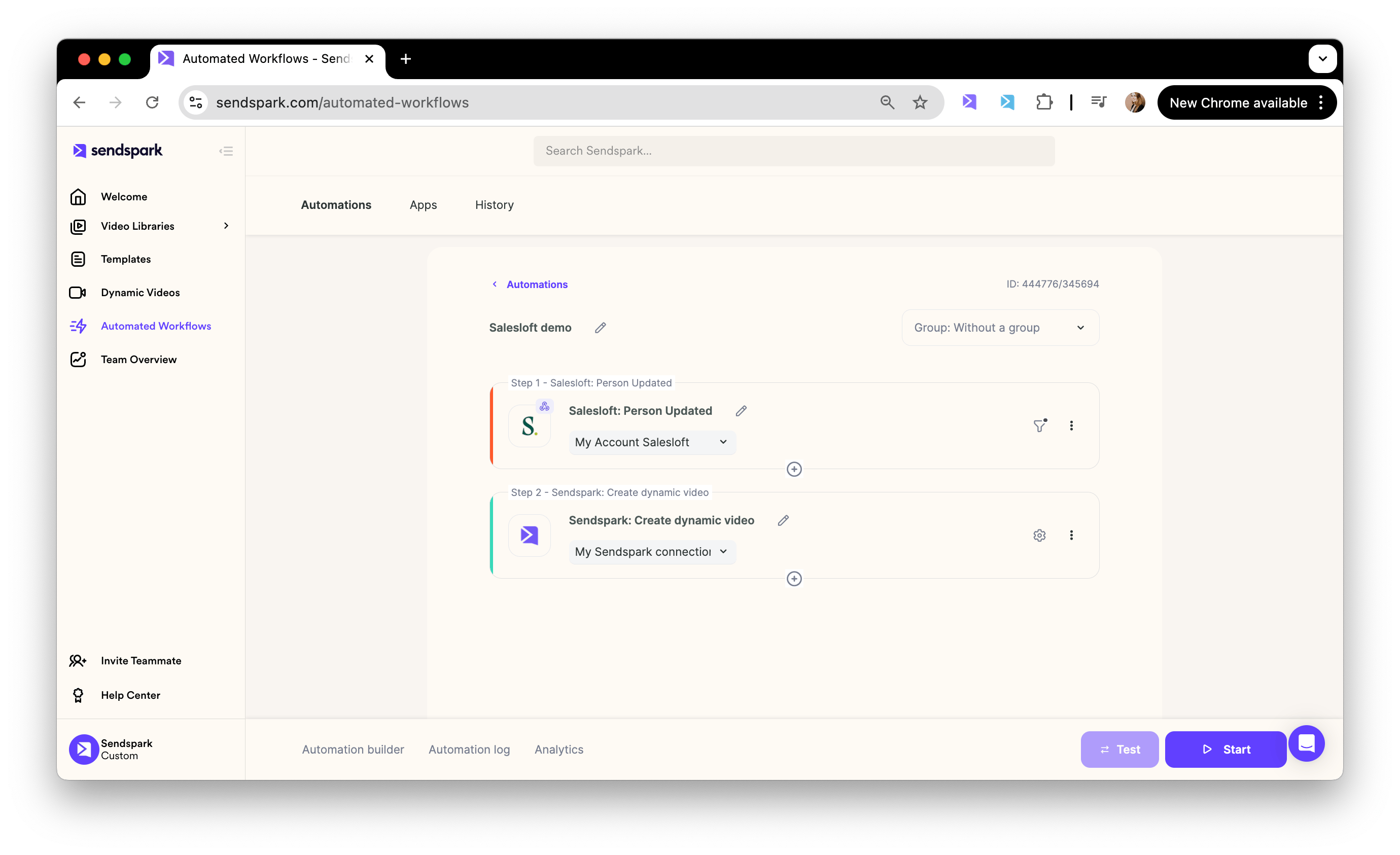This screenshot has height=855, width=1400.
Task: View site information icon in address bar
Action: [196, 102]
